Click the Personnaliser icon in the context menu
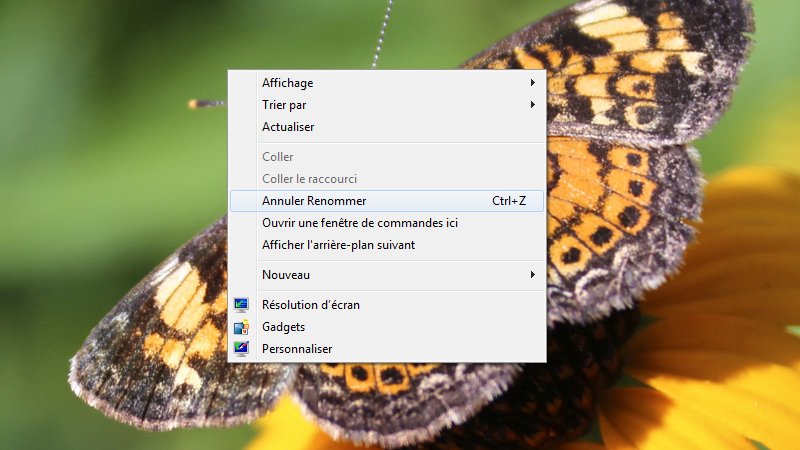This screenshot has height=450, width=800. tap(241, 348)
